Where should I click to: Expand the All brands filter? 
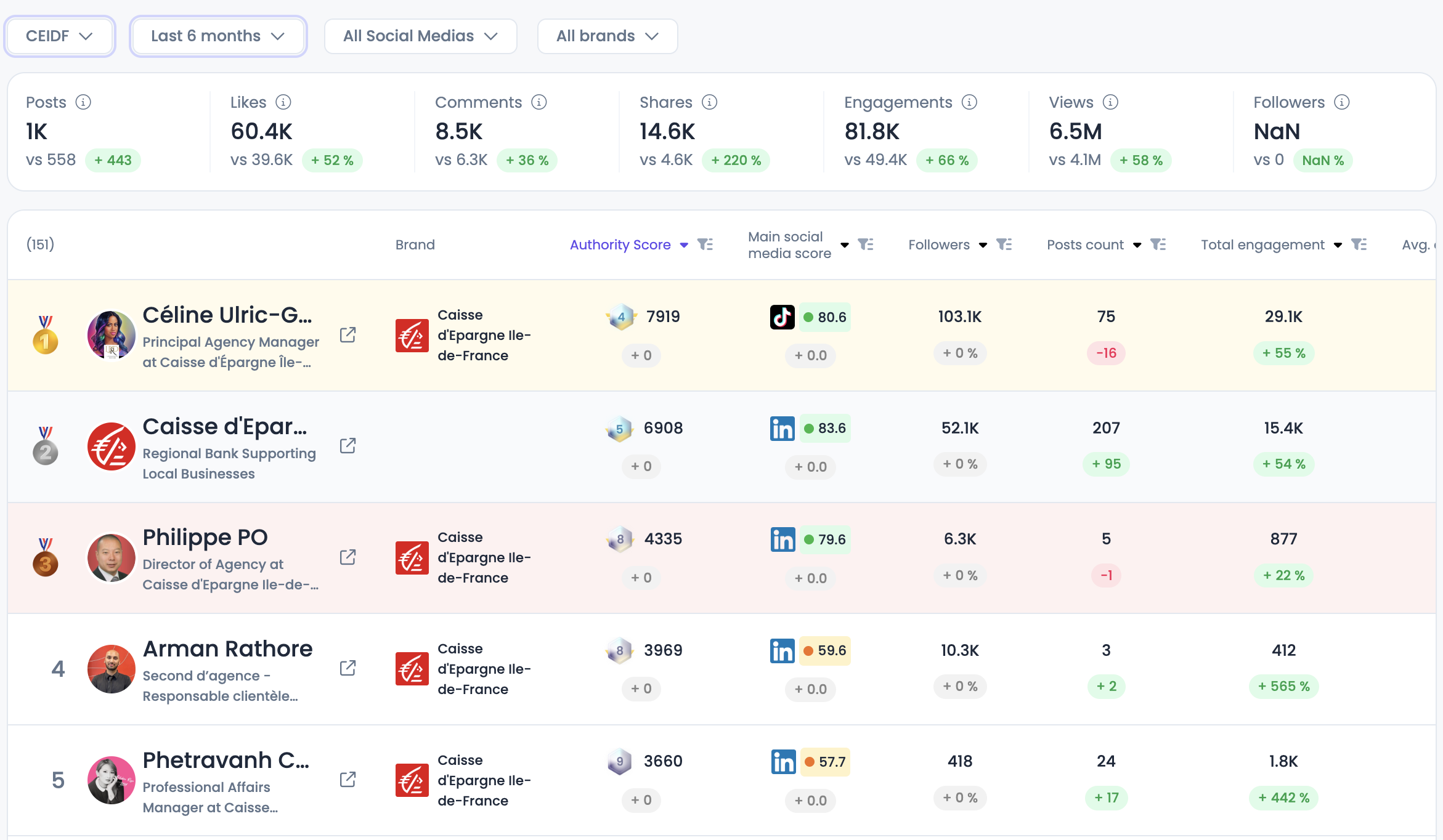point(607,36)
